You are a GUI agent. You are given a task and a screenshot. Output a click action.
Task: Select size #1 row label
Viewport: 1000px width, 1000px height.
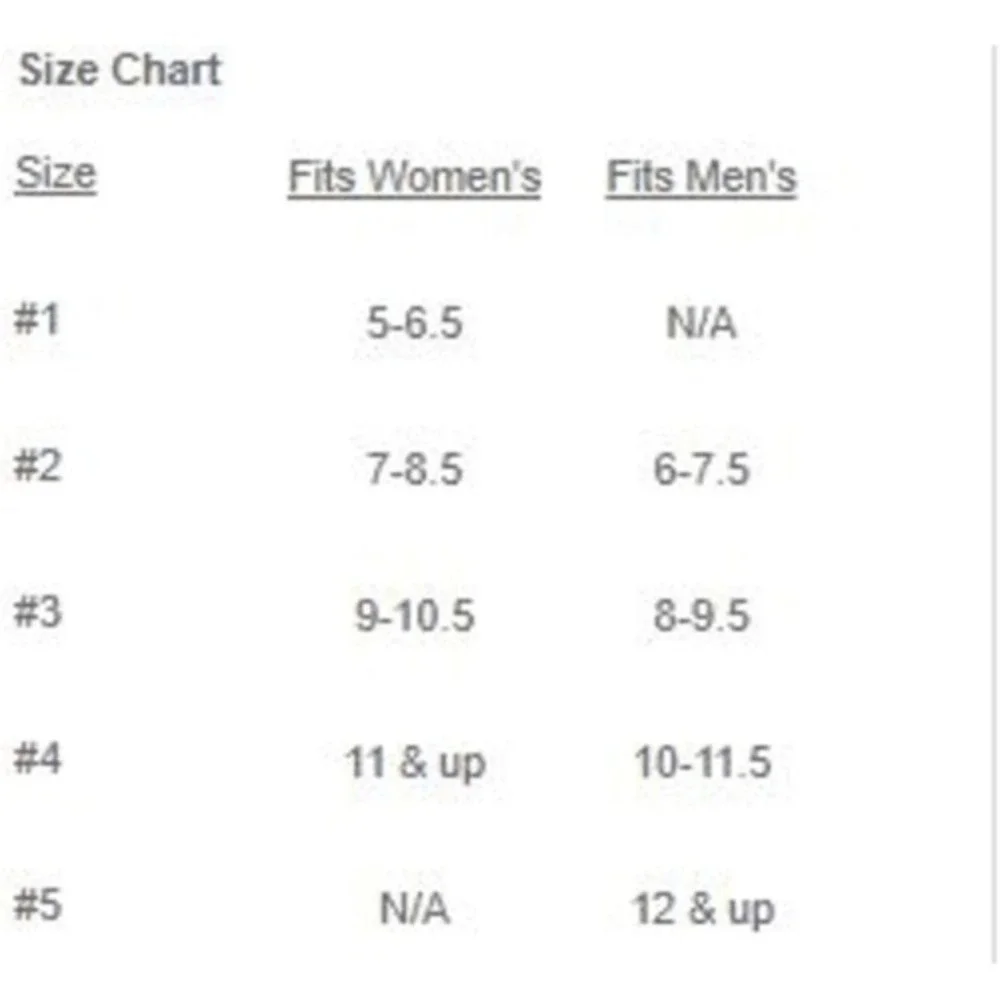click(37, 319)
